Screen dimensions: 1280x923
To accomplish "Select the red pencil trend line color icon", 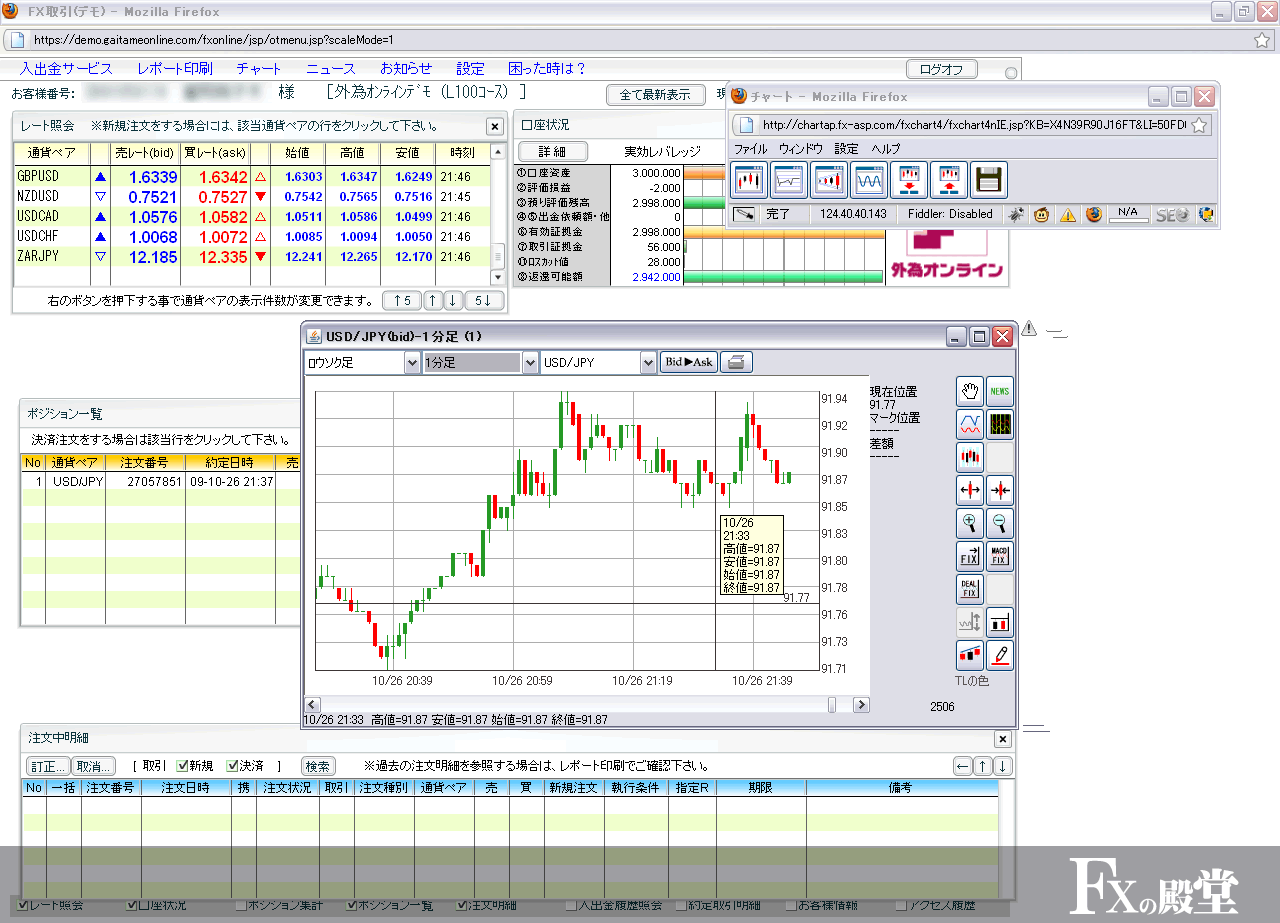I will pyautogui.click(x=1000, y=655).
